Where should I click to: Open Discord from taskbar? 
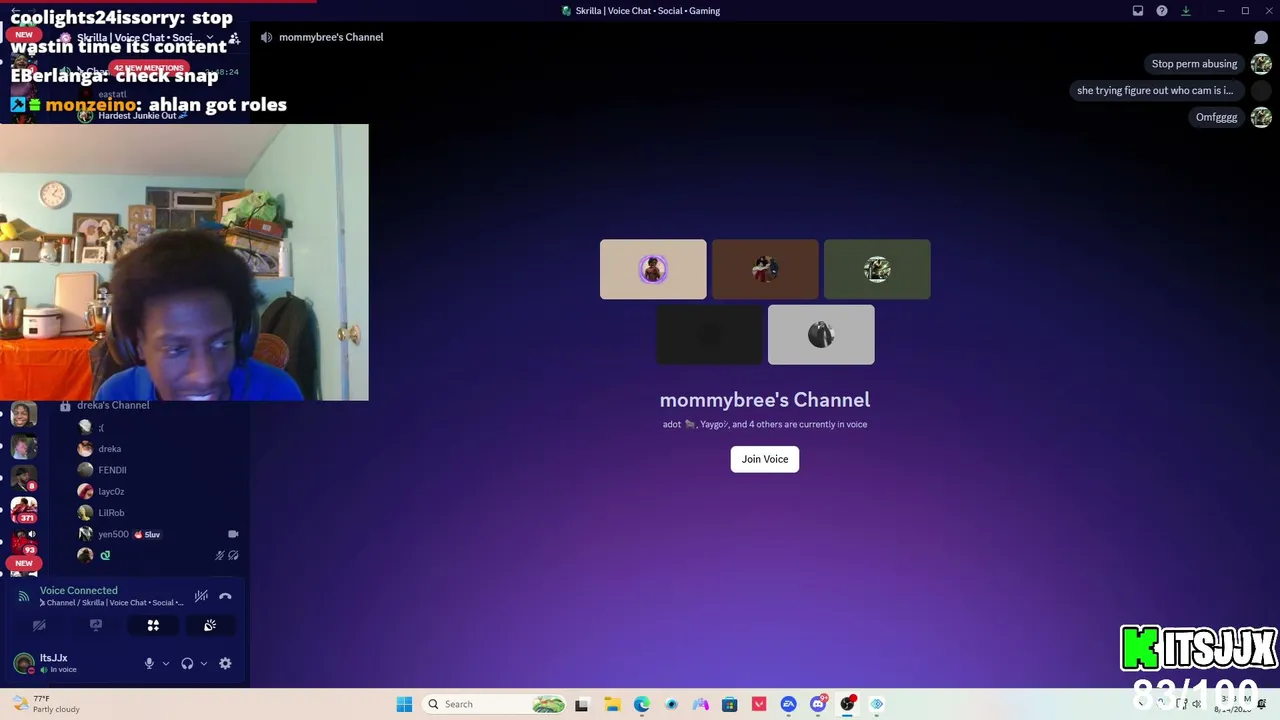[818, 704]
